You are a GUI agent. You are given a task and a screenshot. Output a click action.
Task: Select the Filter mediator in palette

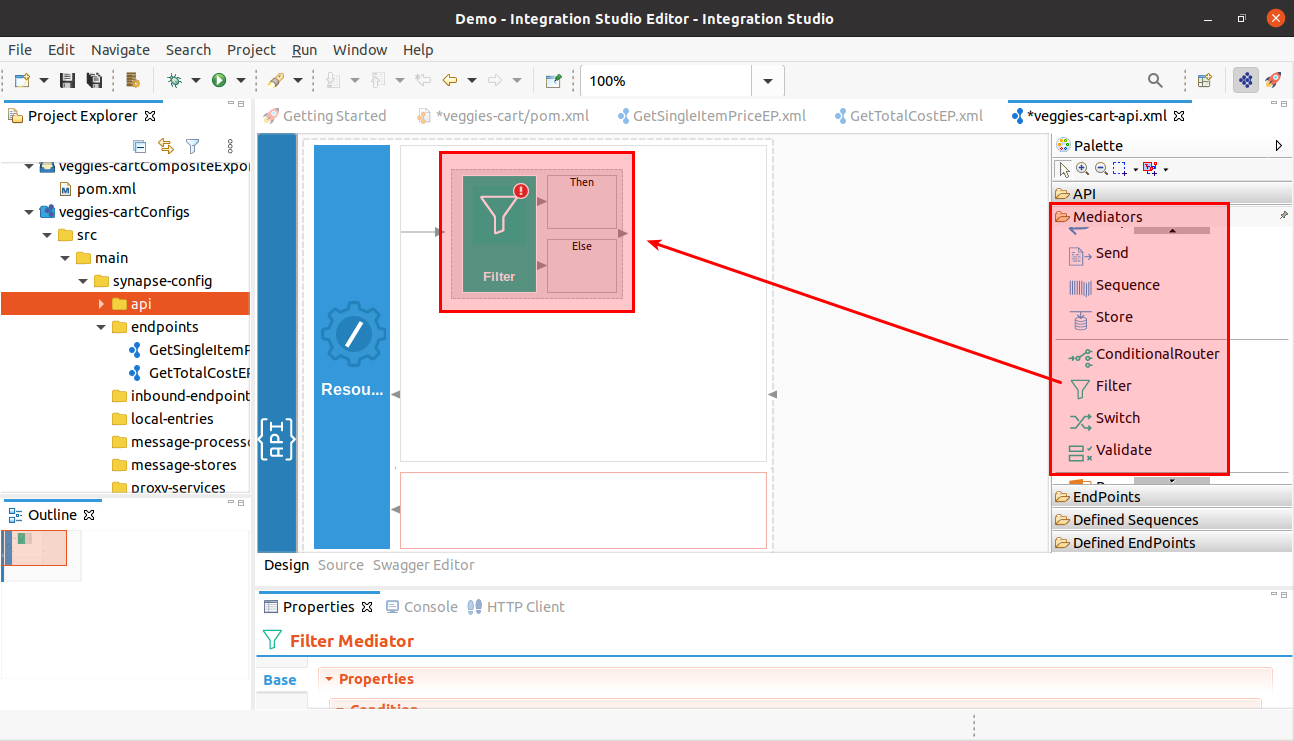(x=1100, y=387)
